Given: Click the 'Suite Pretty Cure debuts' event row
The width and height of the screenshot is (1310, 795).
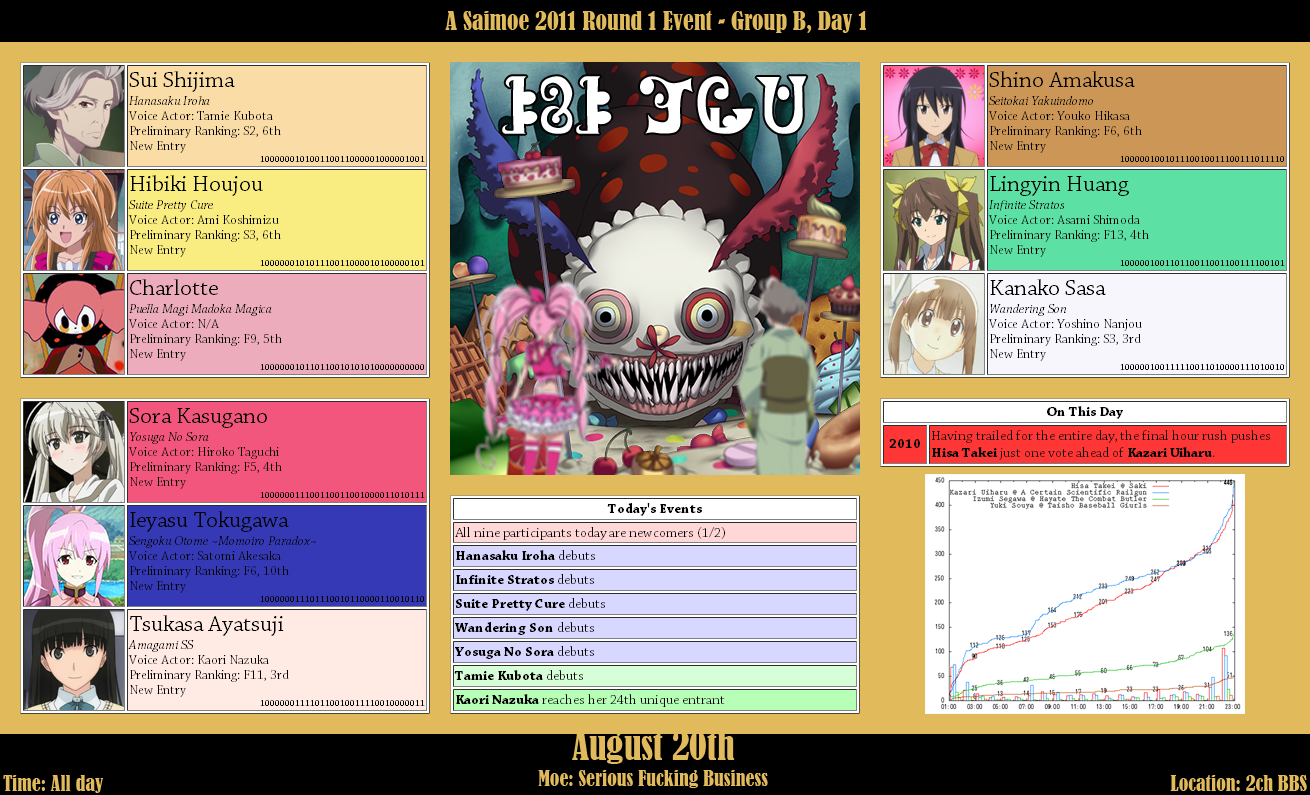Looking at the screenshot, I should pyautogui.click(x=655, y=604).
